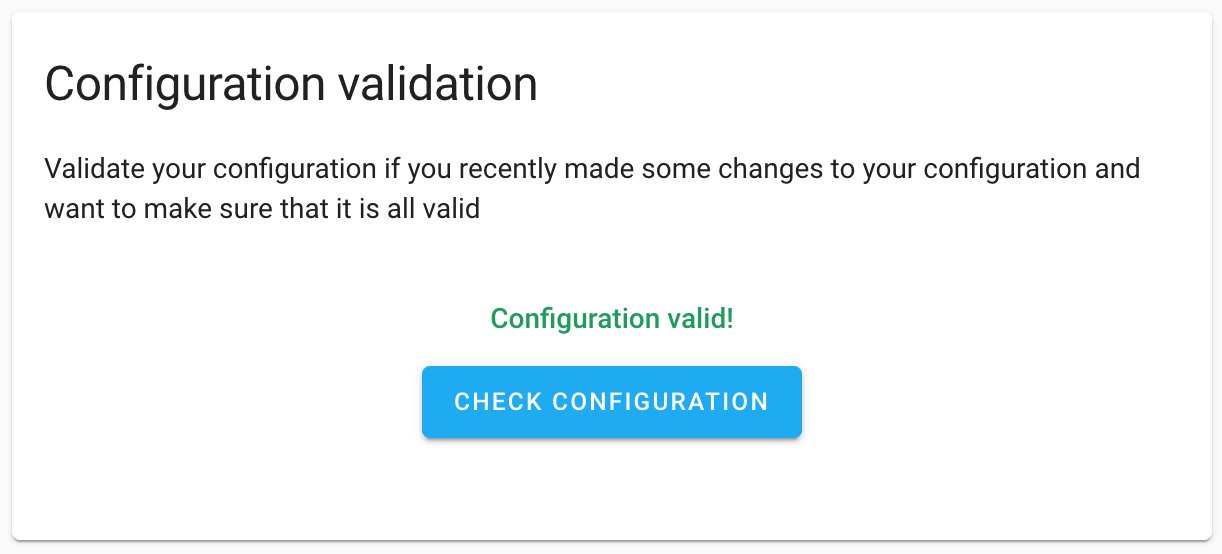
Task: Click the 'Configuration validation' heading
Action: pos(291,84)
